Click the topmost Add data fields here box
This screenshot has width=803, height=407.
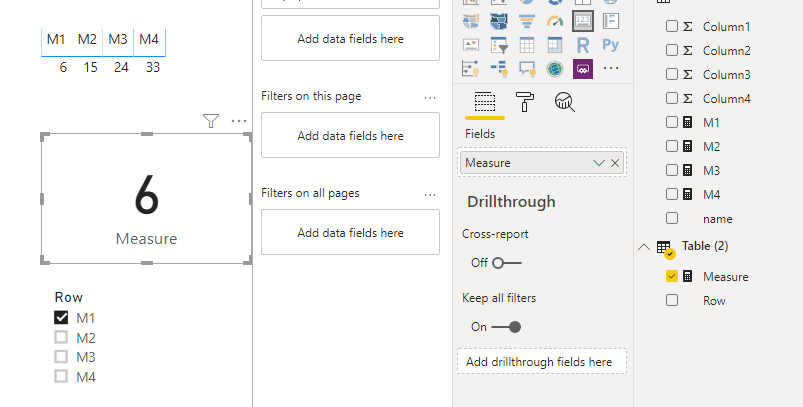point(350,38)
